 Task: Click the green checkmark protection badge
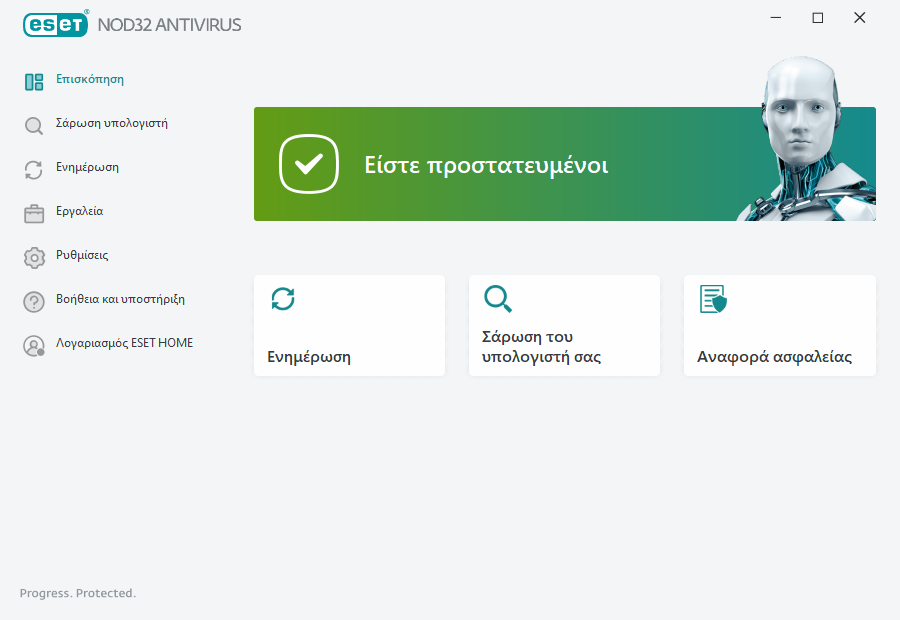pos(308,164)
